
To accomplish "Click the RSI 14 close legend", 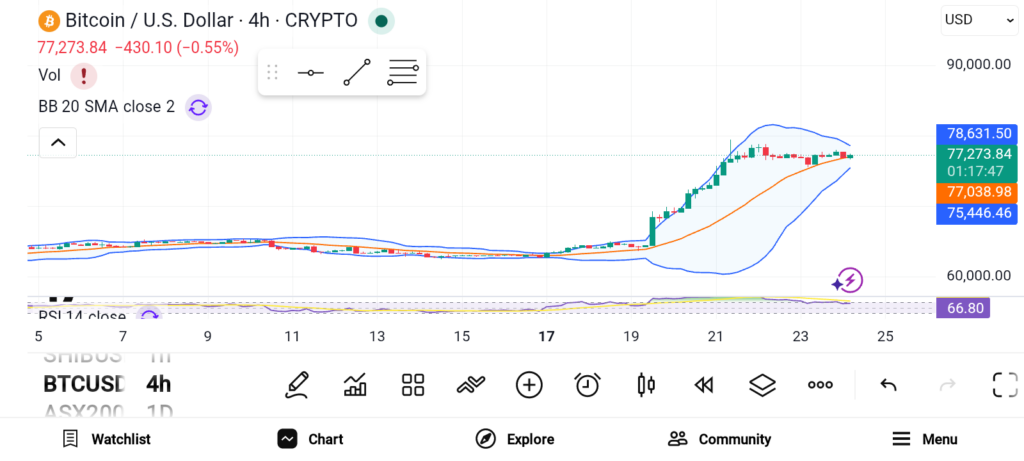I will coord(82,316).
